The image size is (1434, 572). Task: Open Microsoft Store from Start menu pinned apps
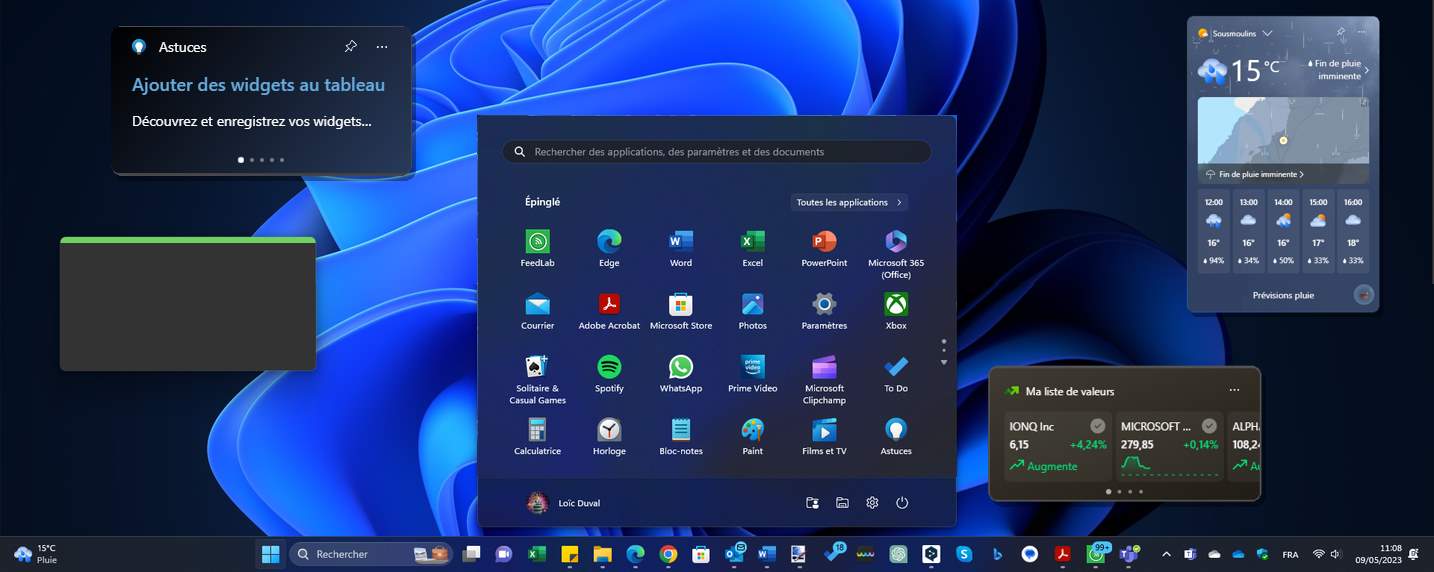(x=681, y=311)
